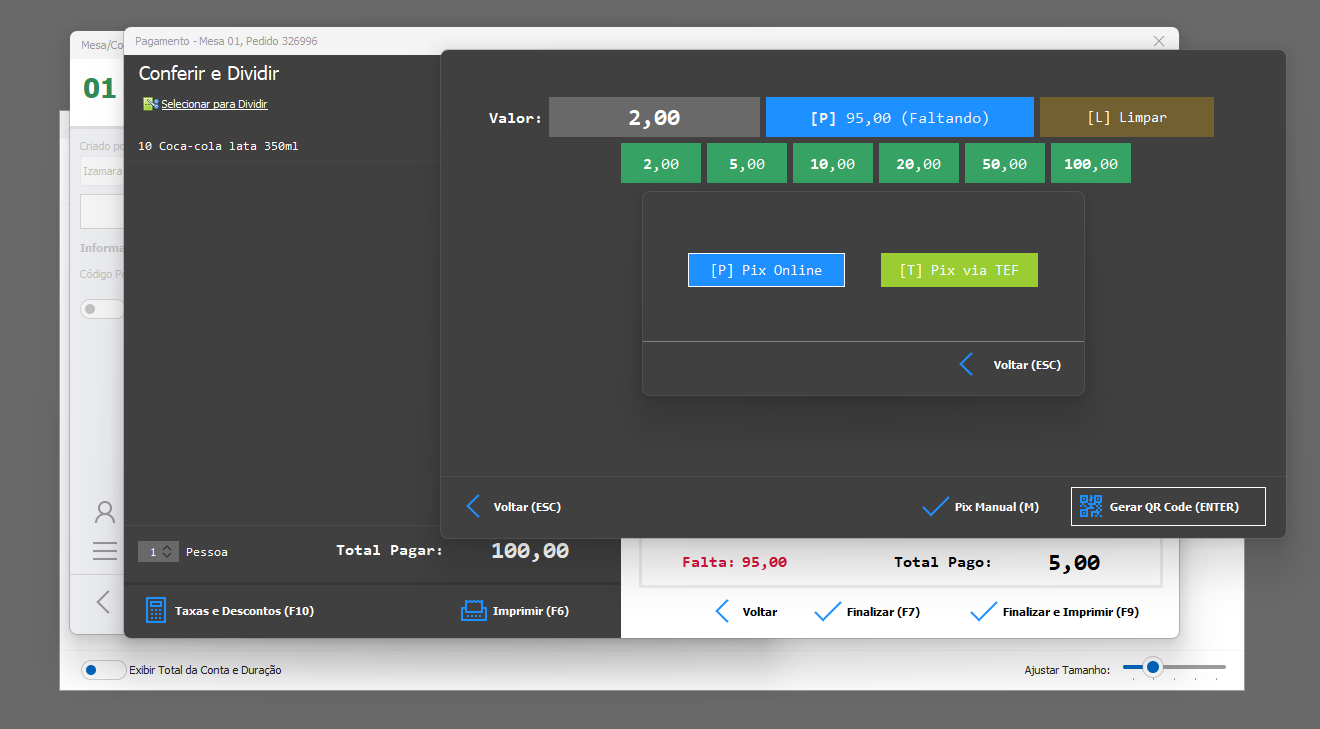The width and height of the screenshot is (1320, 729).
Task: Click the calculator icon for Taxas e Descontos
Action: (x=156, y=610)
